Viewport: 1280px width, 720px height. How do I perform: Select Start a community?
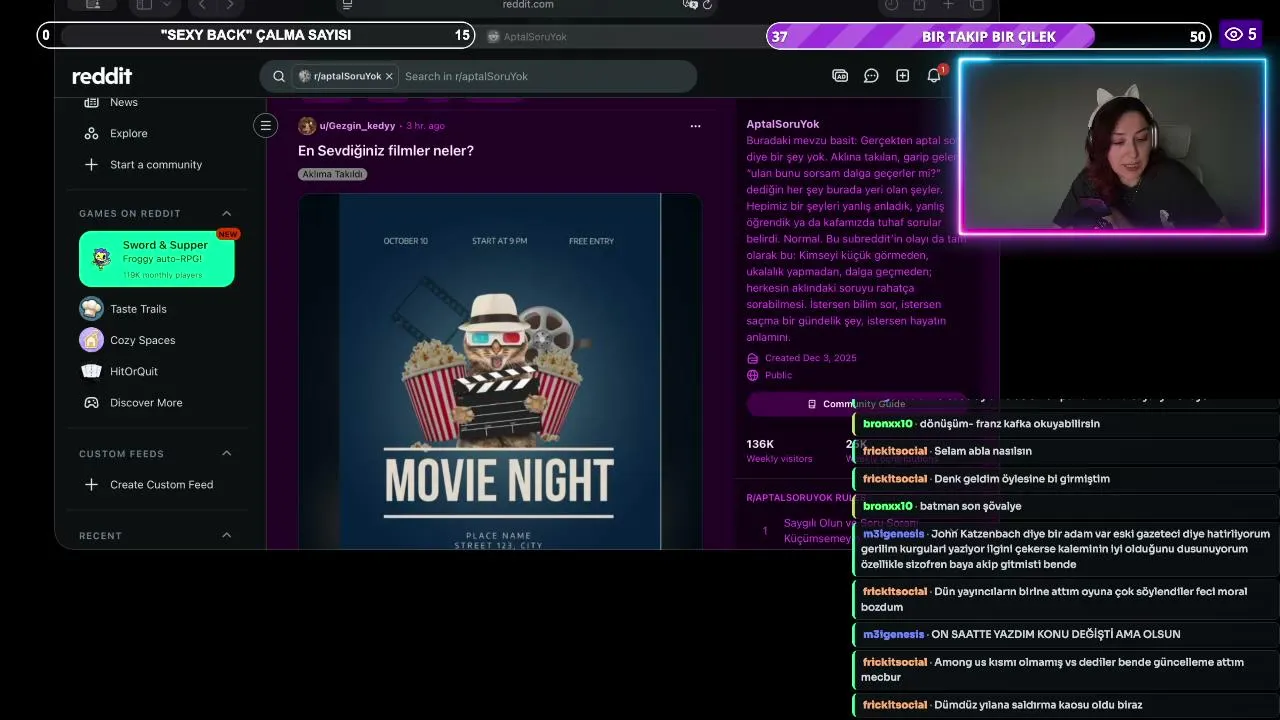click(157, 164)
